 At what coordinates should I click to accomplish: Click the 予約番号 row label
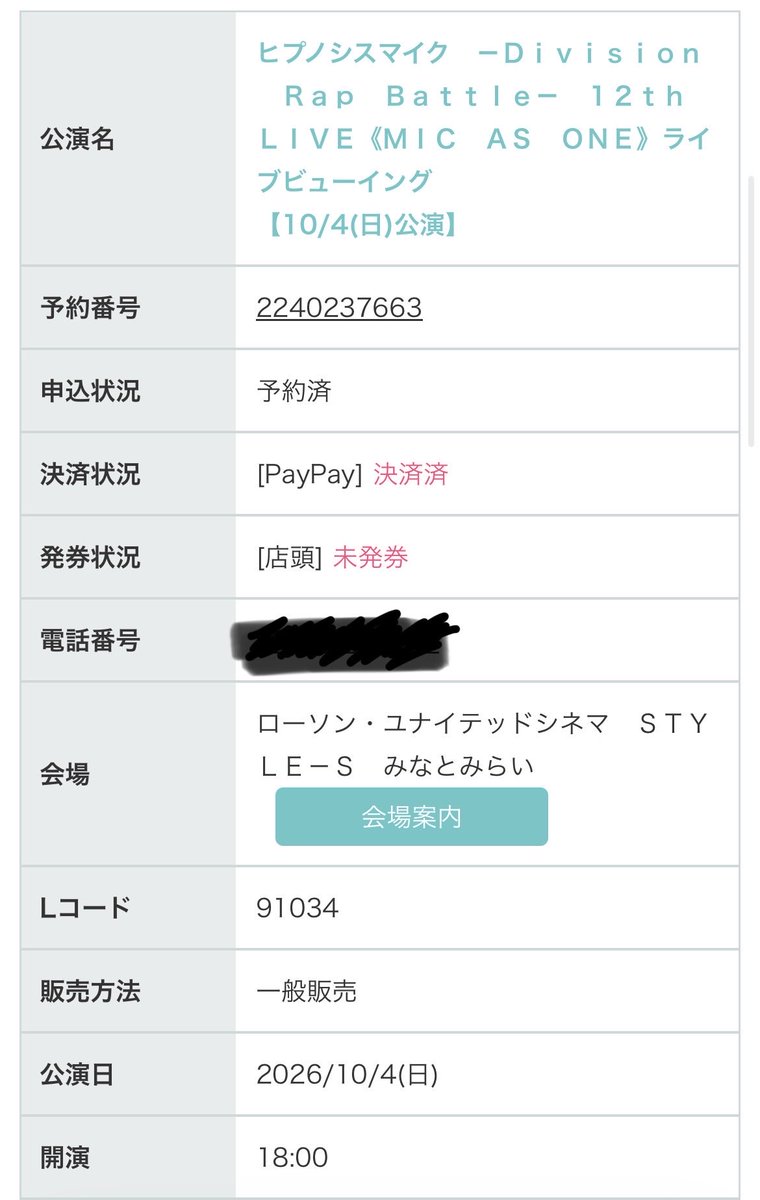click(90, 308)
